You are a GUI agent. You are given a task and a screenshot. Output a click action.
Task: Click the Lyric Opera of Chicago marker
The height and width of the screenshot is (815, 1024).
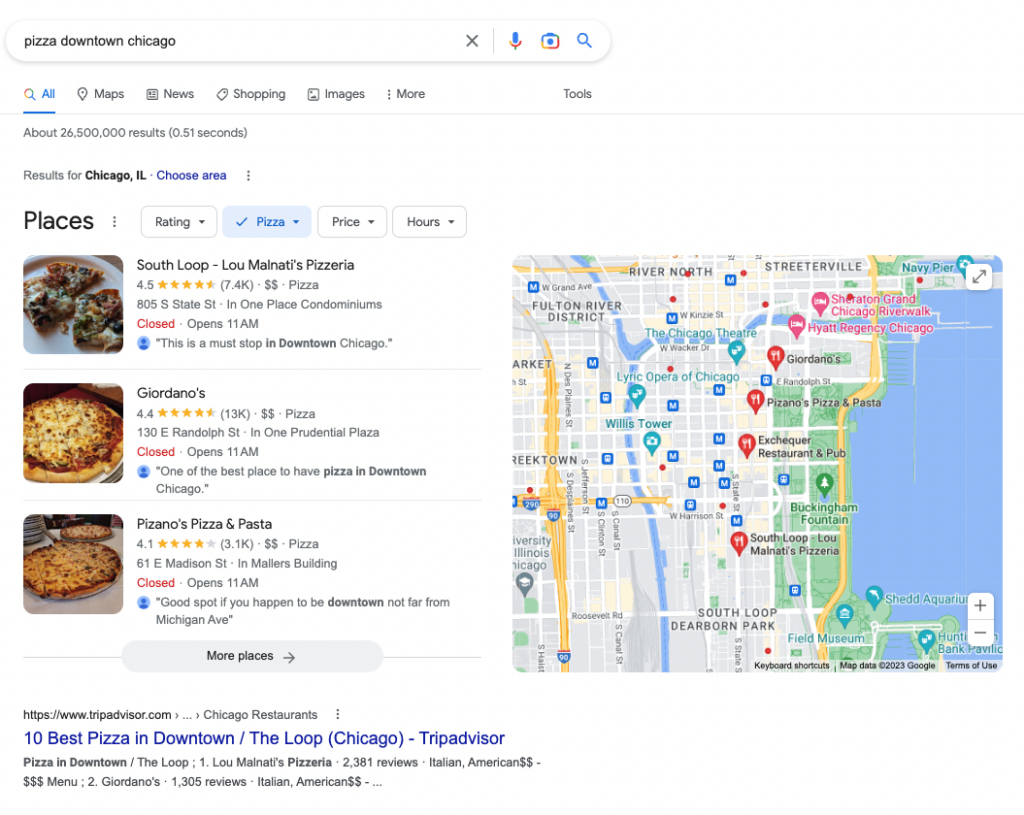pos(637,394)
